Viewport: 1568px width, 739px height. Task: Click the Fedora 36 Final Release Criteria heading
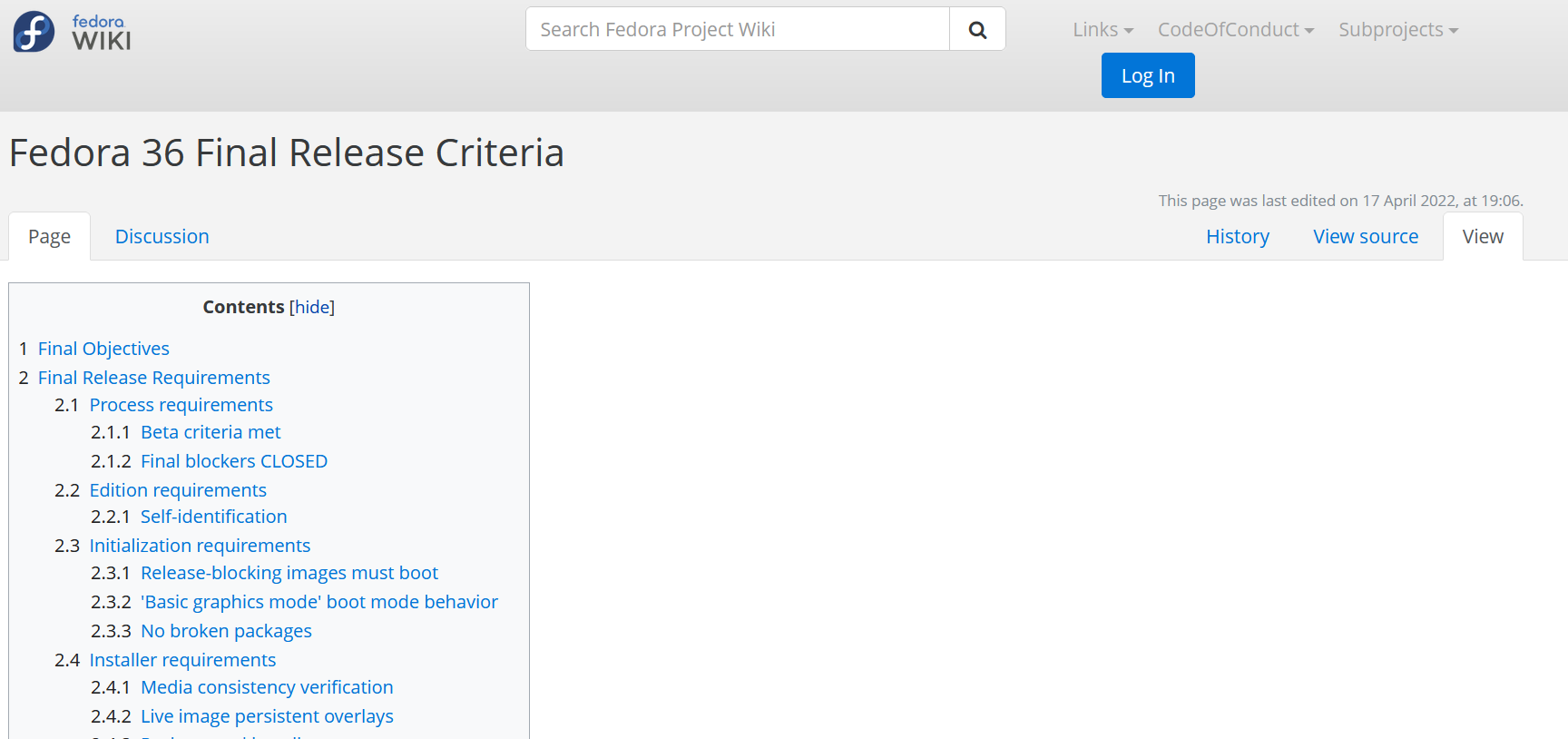click(x=287, y=153)
